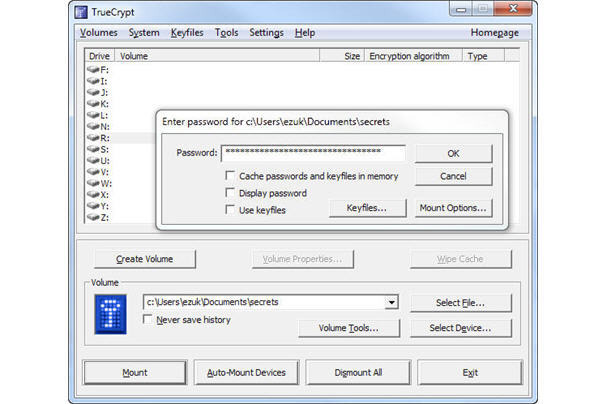Select drive J: icon in list
606x404 pixels.
click(93, 92)
